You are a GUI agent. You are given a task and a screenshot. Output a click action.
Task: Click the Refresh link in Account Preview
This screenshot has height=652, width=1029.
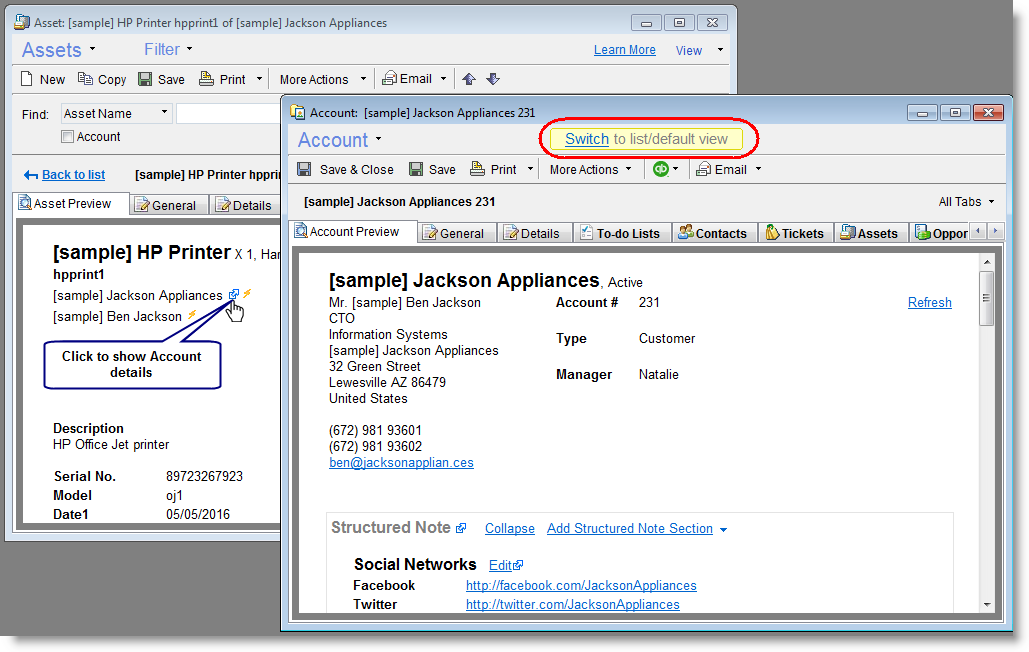click(929, 303)
